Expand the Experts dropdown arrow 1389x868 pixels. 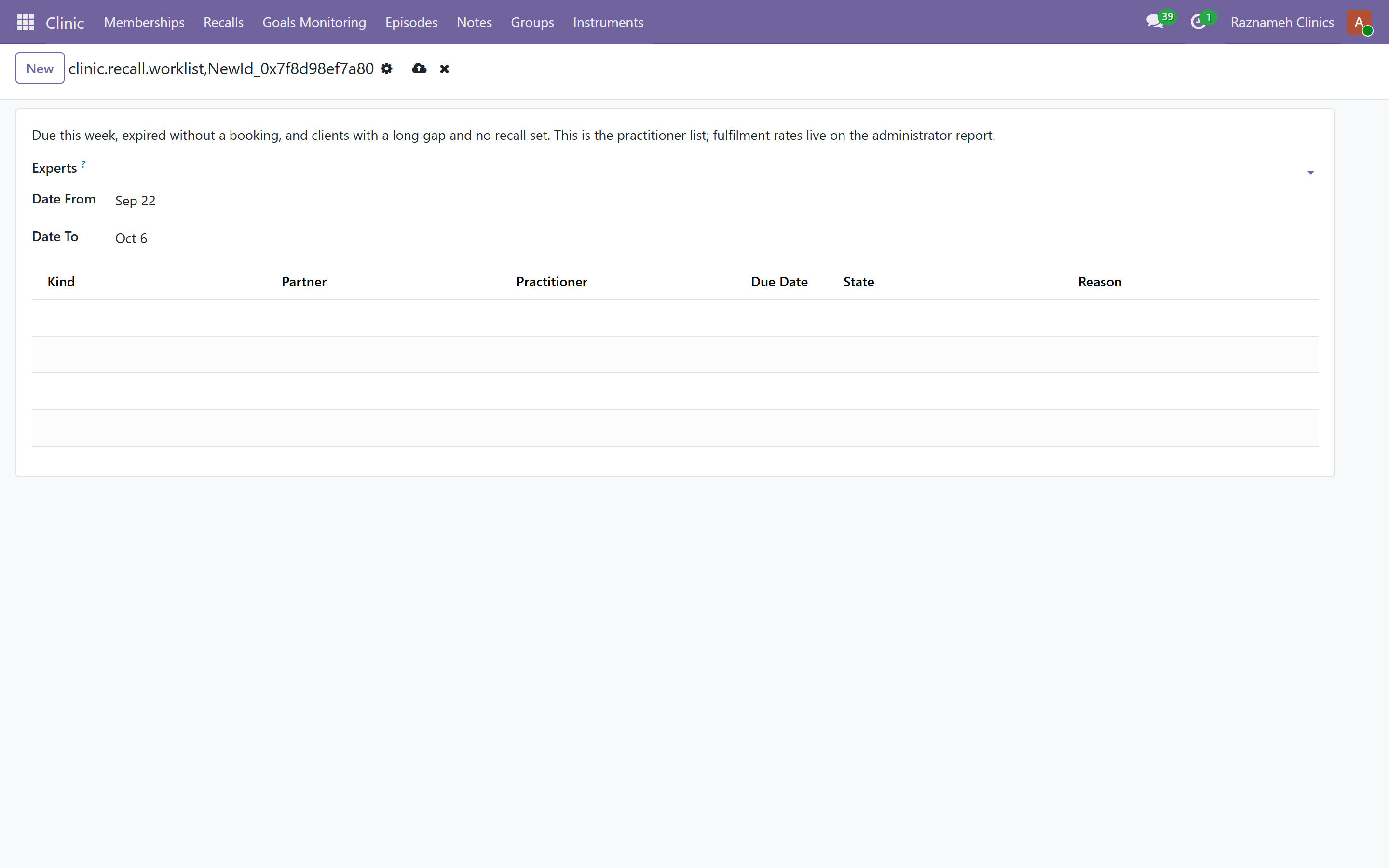click(1310, 172)
